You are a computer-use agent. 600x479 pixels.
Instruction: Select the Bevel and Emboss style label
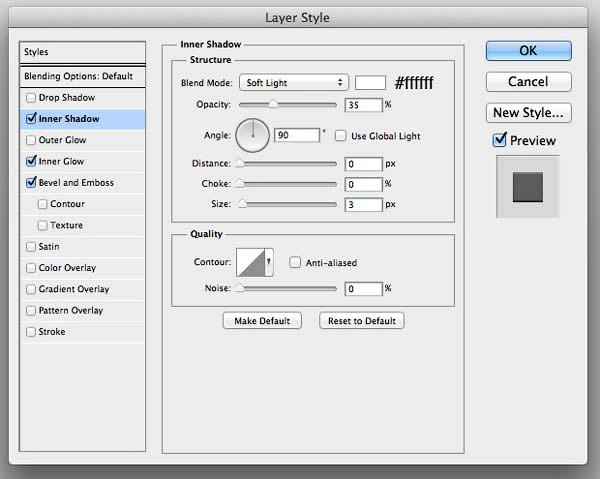click(x=76, y=182)
